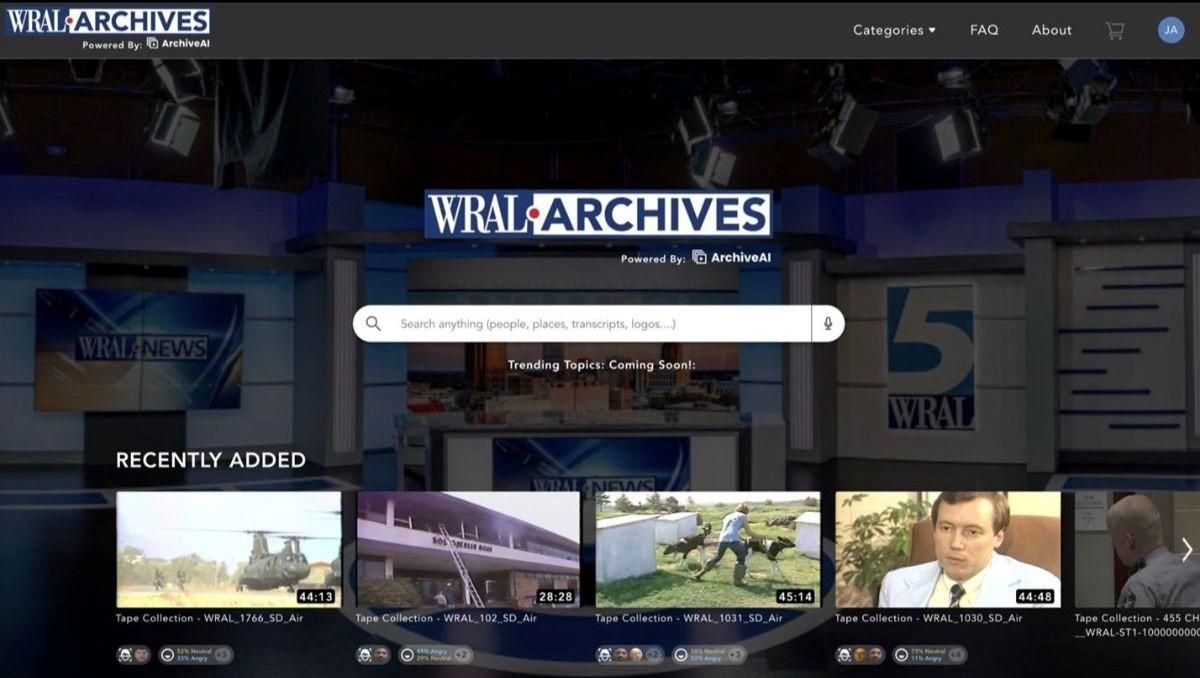Open Tape Collection WRAL_1031_SD_Air title link

coord(688,618)
